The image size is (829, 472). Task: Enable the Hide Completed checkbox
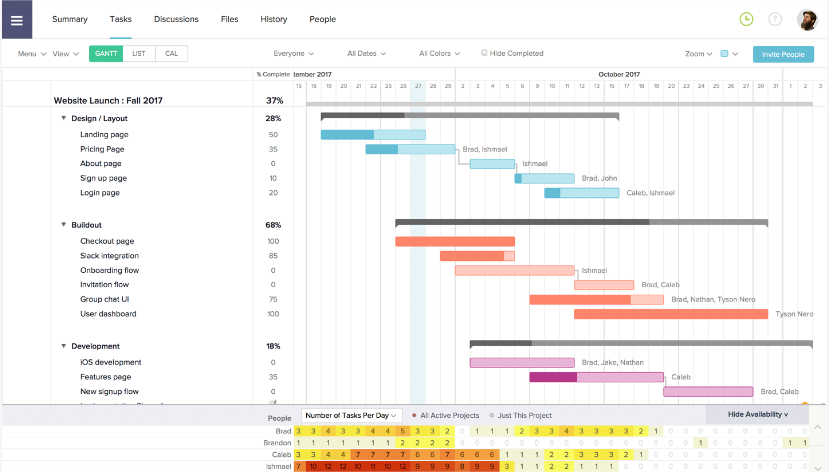coord(485,53)
